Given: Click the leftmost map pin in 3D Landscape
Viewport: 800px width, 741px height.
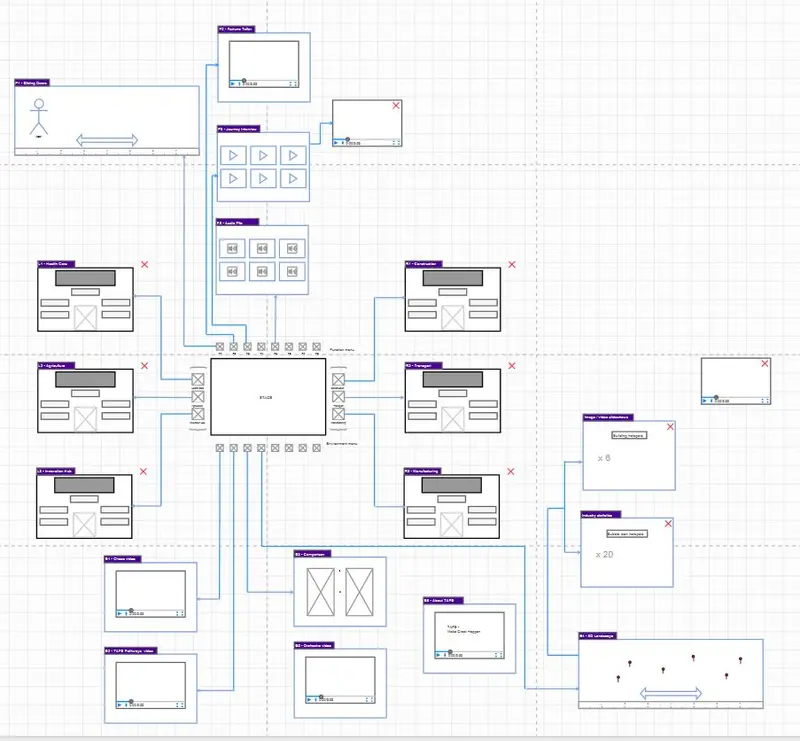Looking at the screenshot, I should pyautogui.click(x=618, y=679).
